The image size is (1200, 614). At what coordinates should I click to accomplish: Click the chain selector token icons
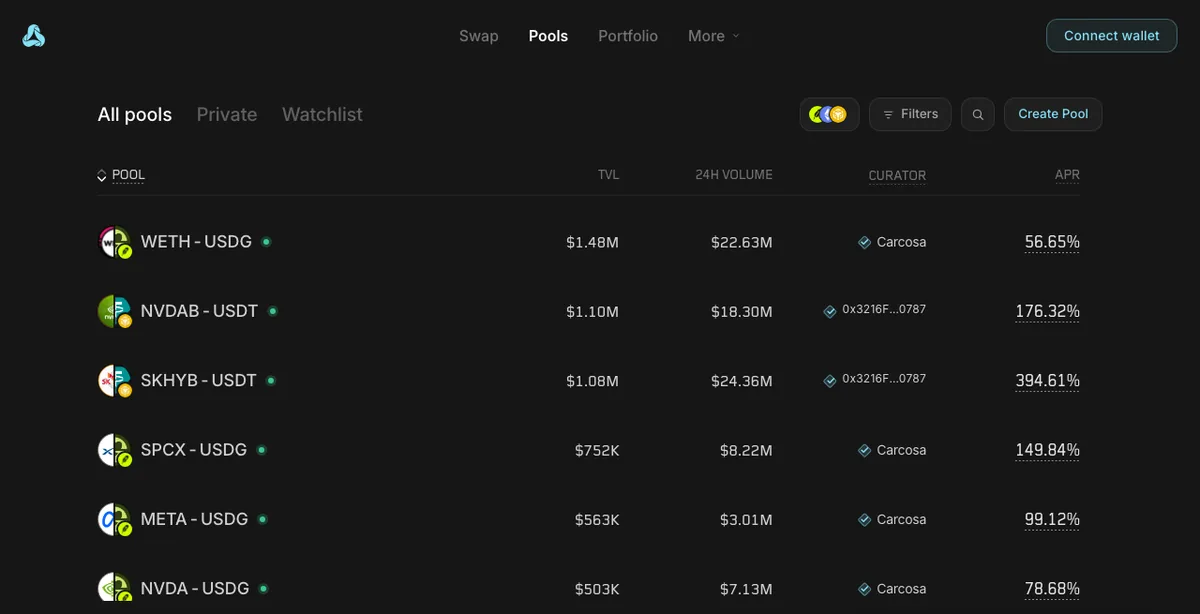tap(829, 115)
